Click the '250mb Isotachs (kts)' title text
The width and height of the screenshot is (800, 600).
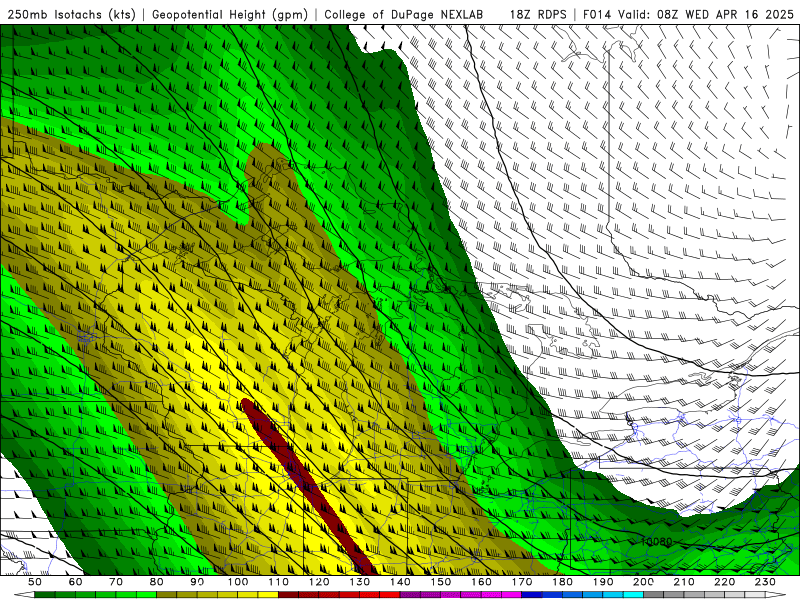(71, 15)
